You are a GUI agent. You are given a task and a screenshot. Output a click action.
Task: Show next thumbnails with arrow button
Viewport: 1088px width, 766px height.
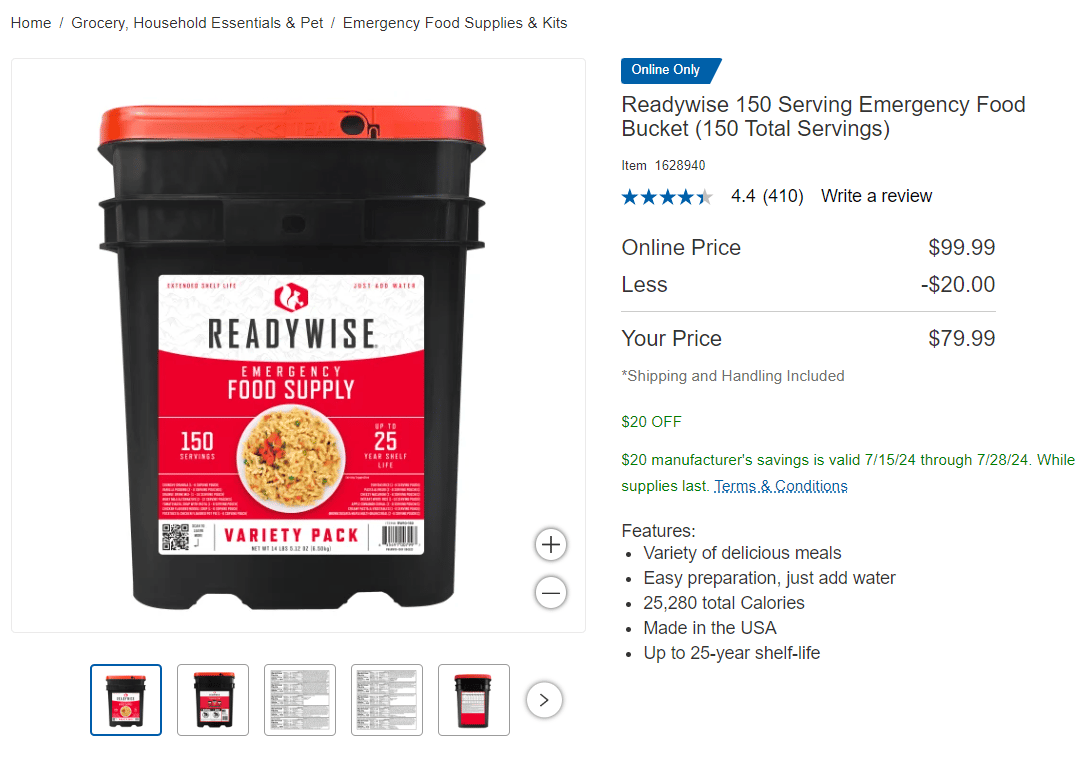pos(544,700)
